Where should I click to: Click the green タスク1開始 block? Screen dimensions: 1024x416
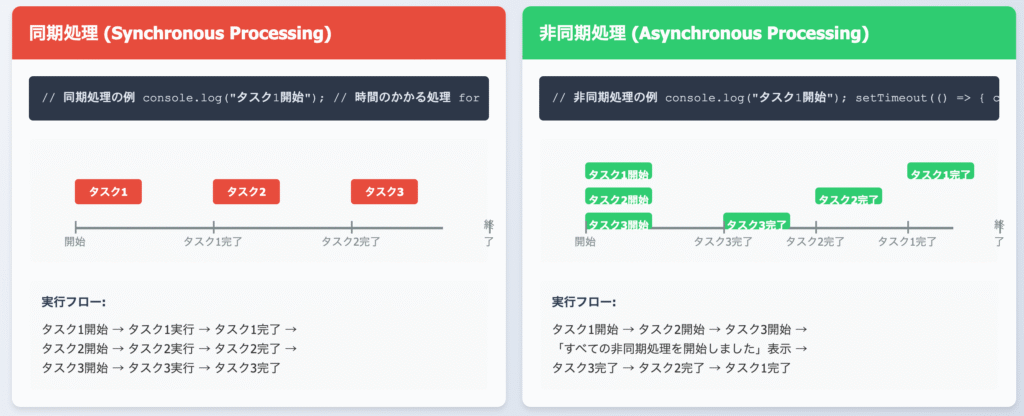(619, 172)
